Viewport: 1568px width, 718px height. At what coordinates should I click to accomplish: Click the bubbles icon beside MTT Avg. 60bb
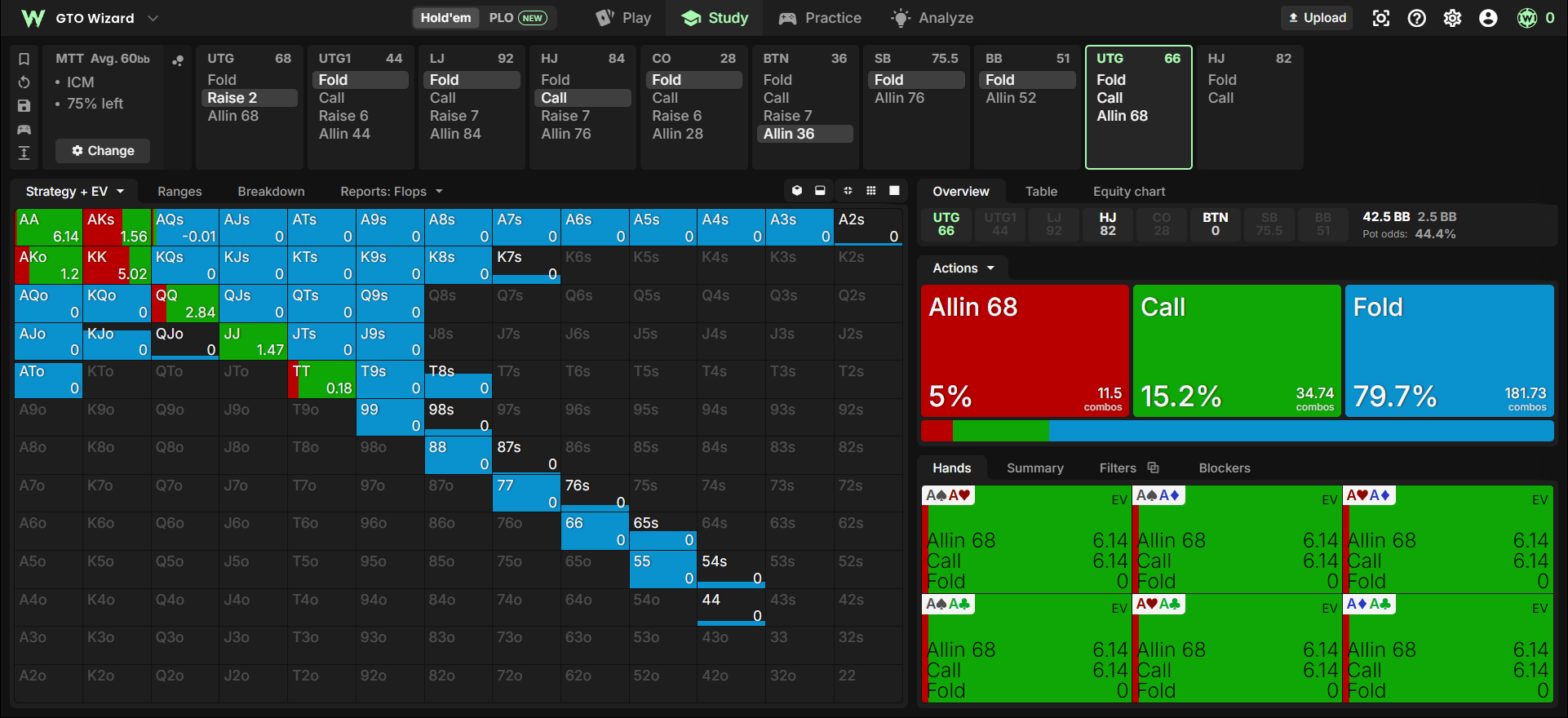tap(177, 60)
